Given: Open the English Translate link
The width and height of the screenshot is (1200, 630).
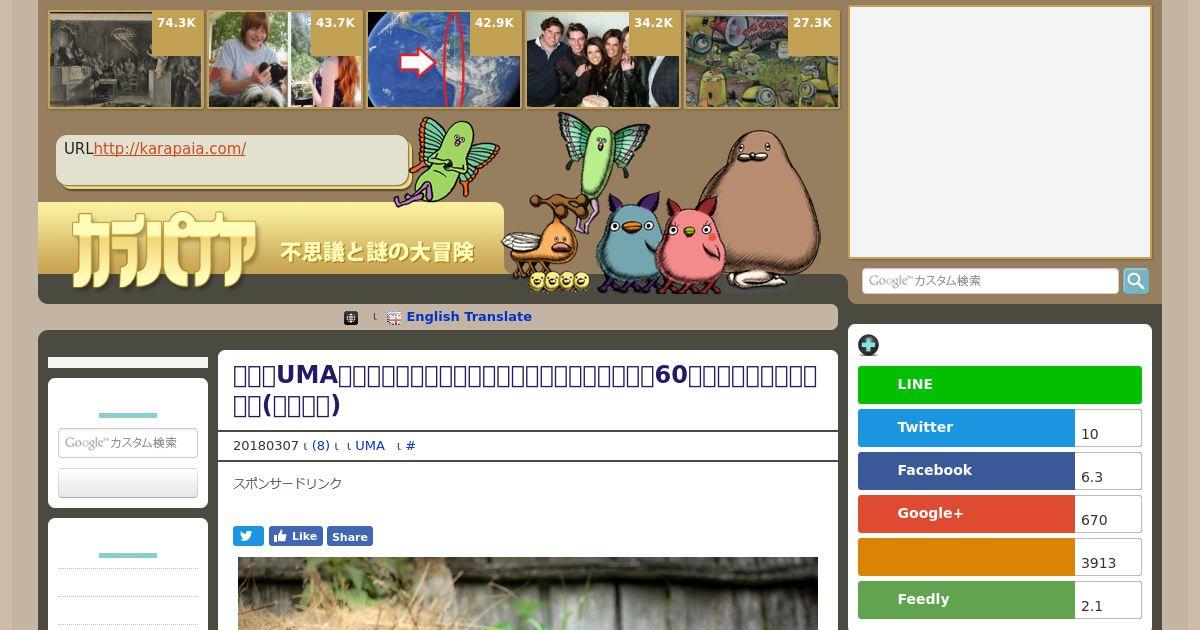Looking at the screenshot, I should (469, 317).
